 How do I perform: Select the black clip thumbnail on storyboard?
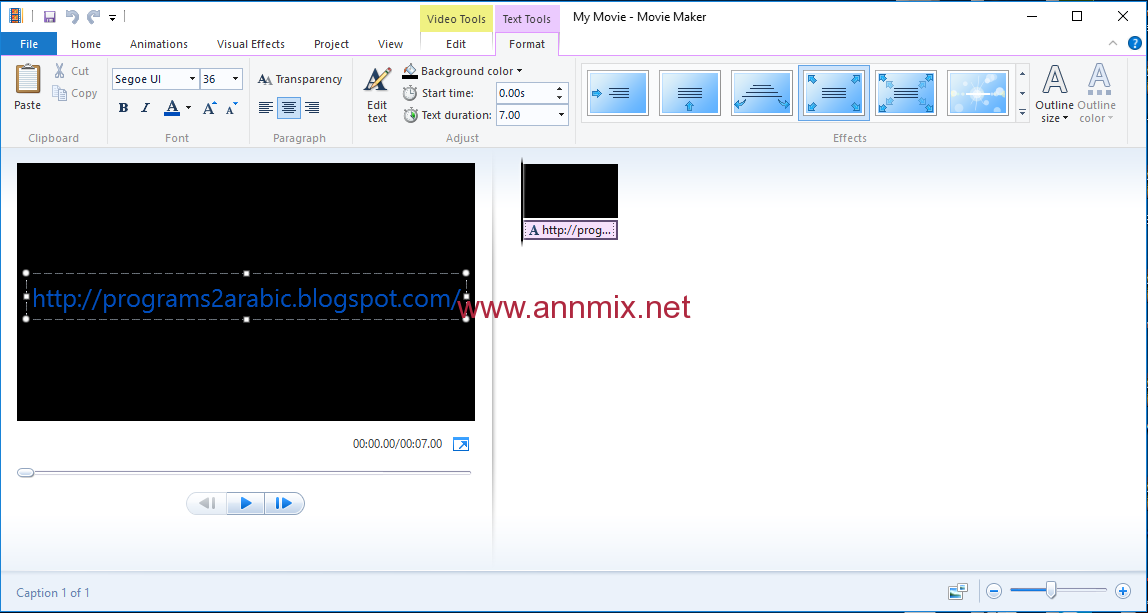pos(571,190)
